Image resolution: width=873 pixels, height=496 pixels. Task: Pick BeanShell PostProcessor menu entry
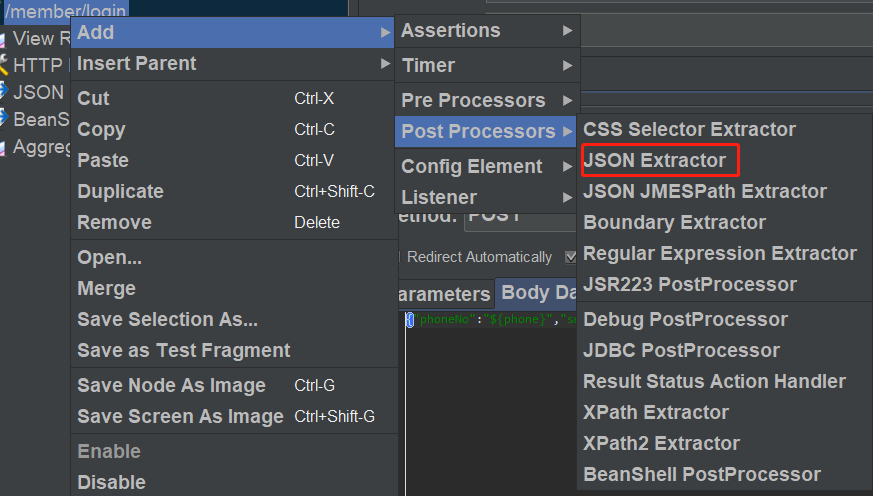click(x=701, y=474)
